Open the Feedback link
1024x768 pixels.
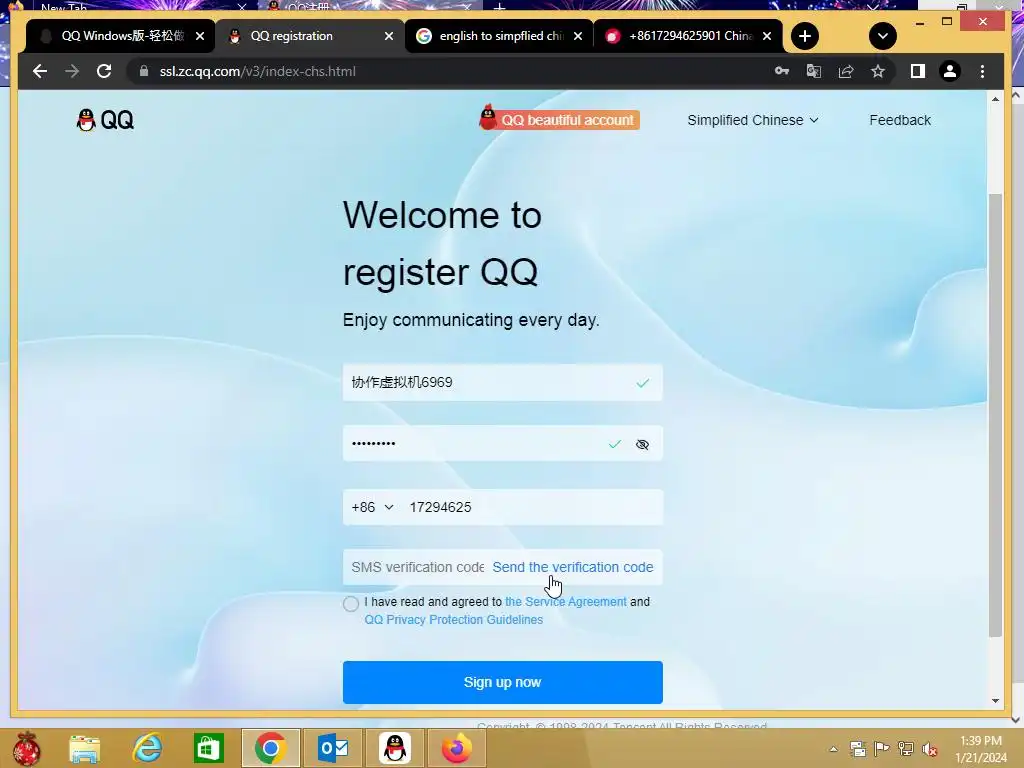point(900,120)
